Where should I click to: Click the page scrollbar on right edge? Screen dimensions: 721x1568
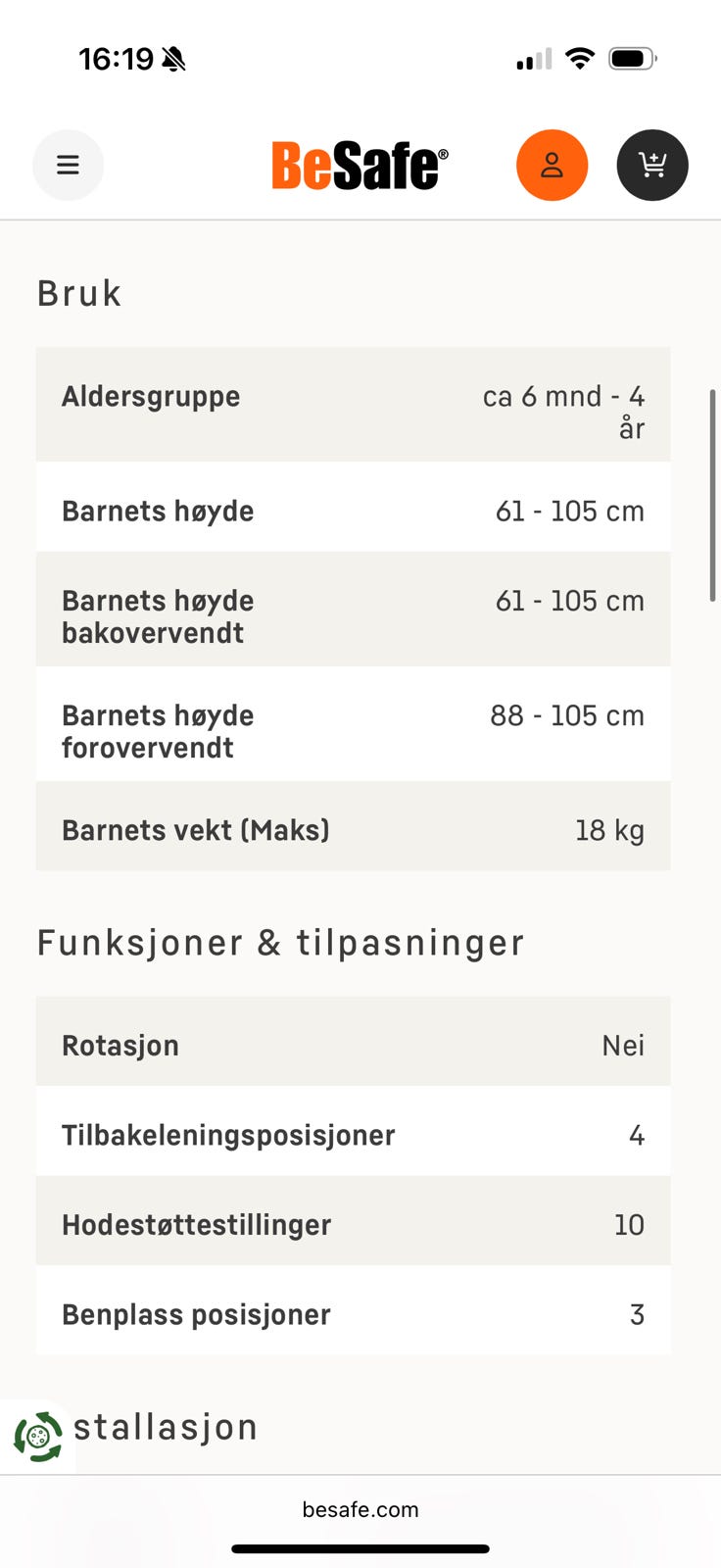click(x=712, y=495)
